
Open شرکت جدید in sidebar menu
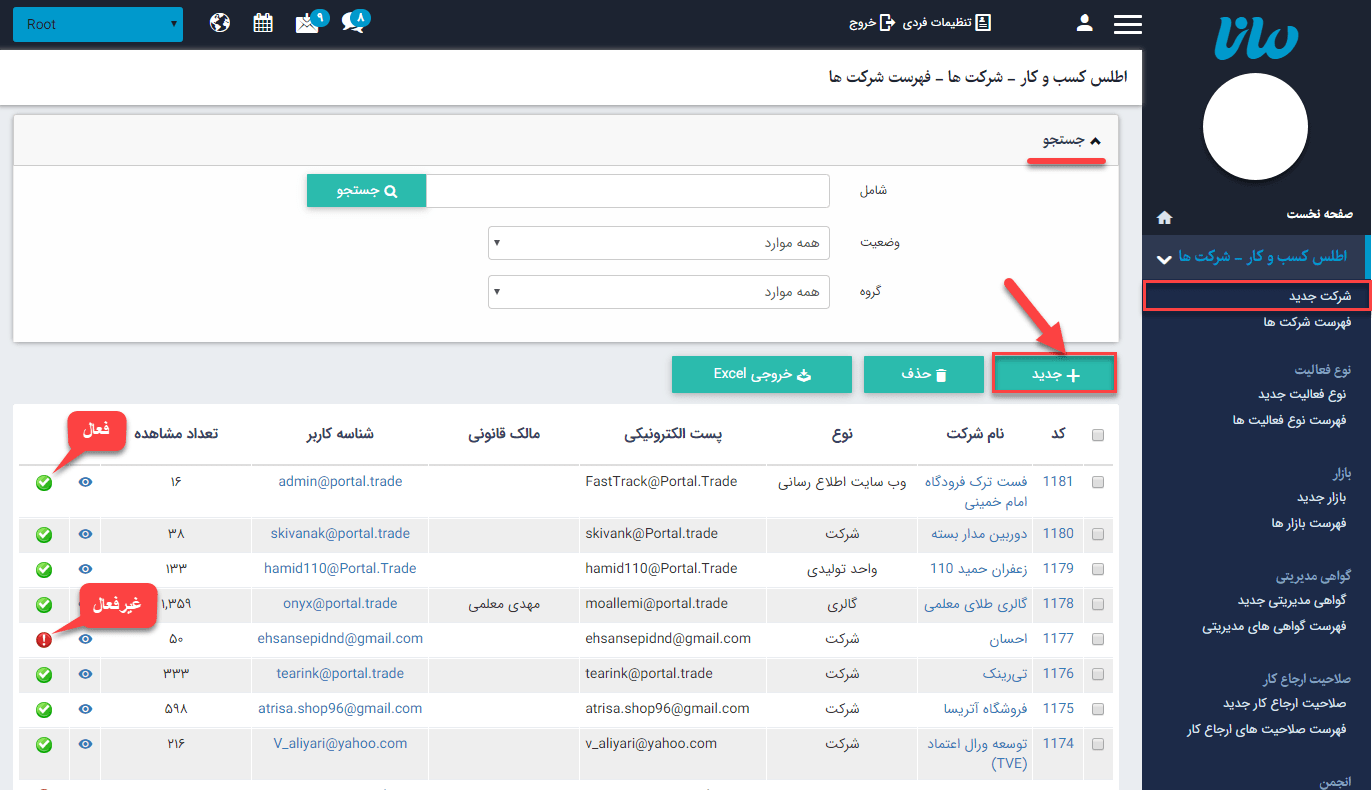tap(1319, 296)
